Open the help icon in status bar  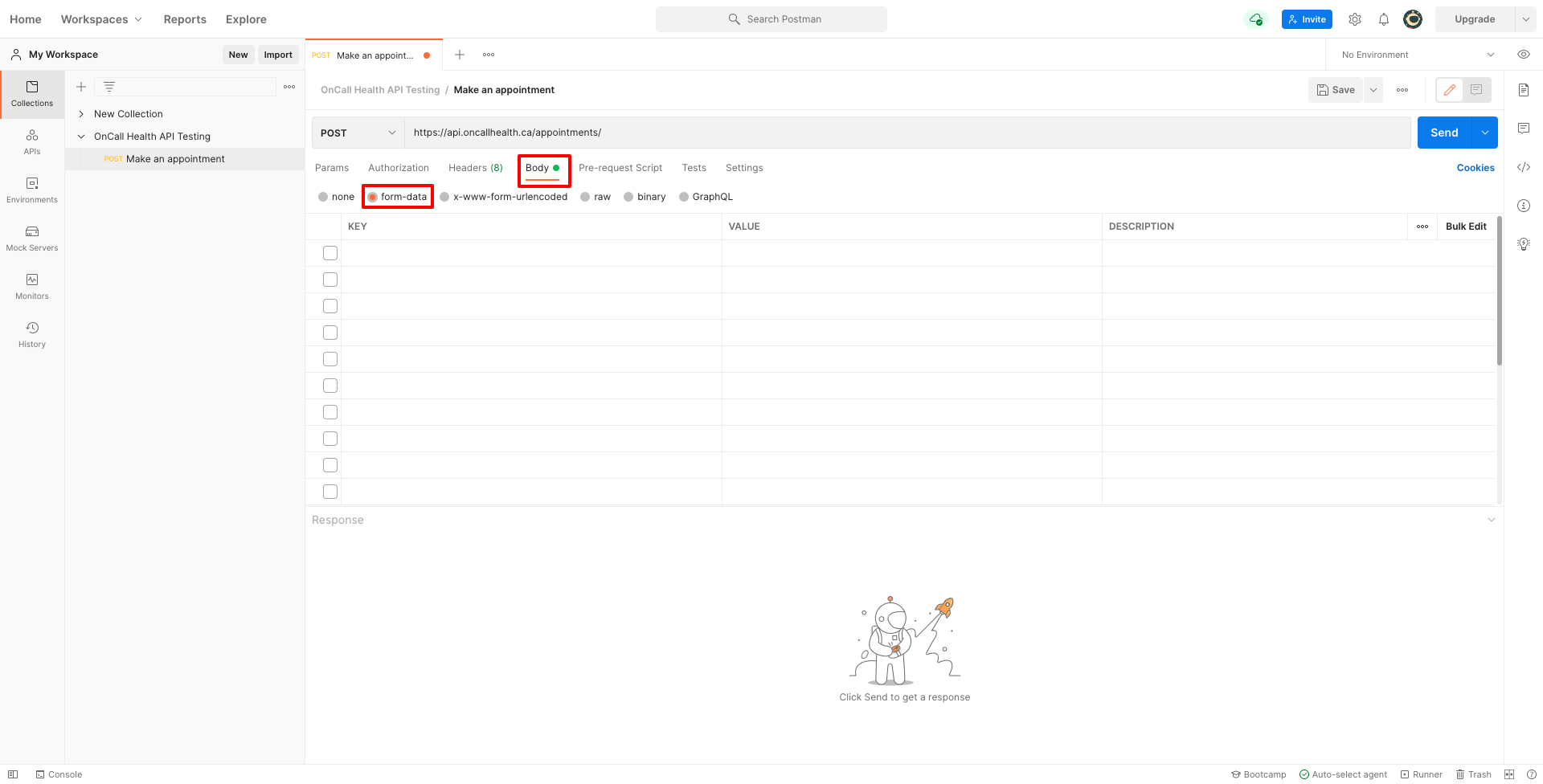1532,774
